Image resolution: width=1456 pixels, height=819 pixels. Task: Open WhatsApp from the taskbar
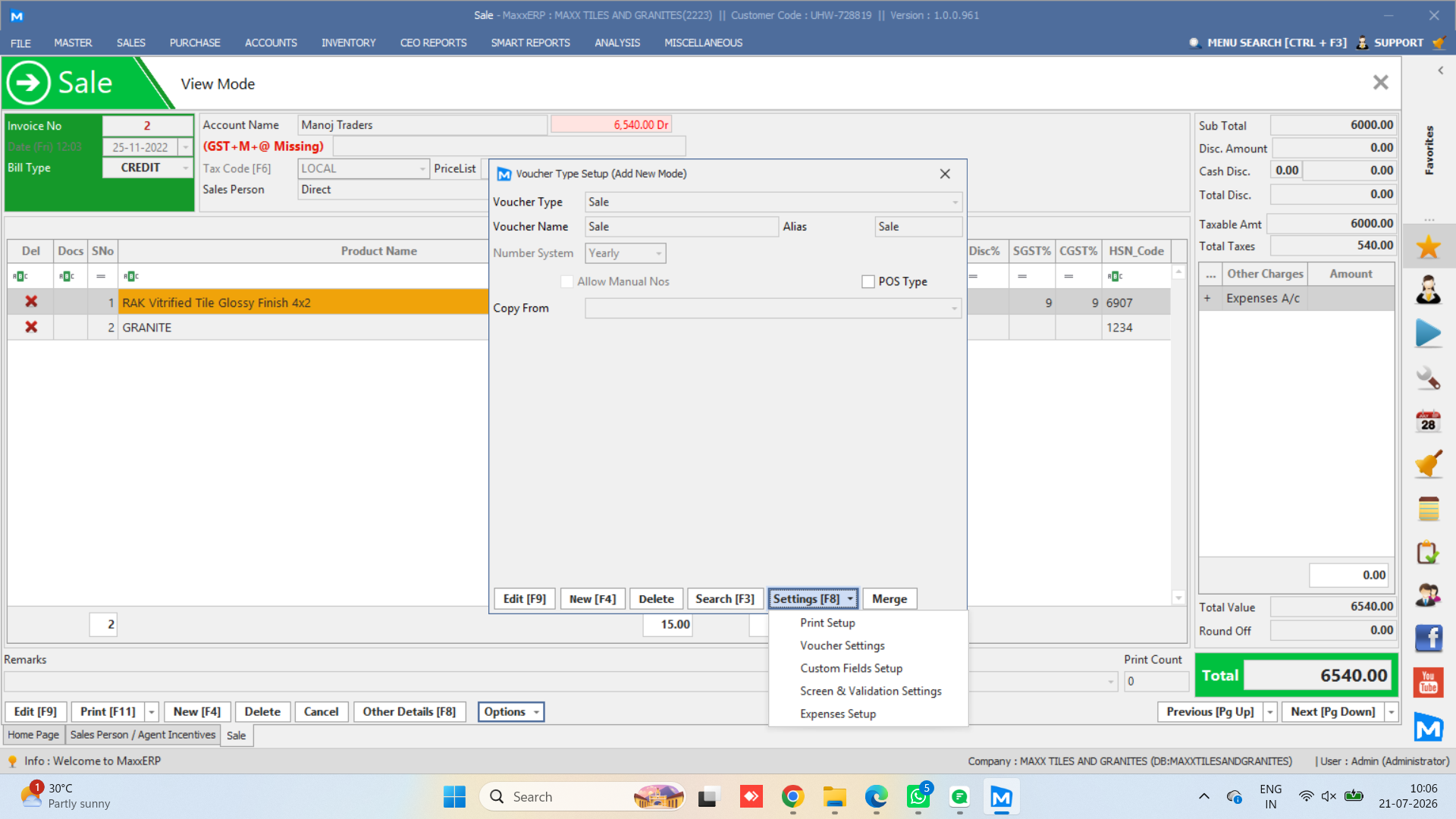pos(918,796)
